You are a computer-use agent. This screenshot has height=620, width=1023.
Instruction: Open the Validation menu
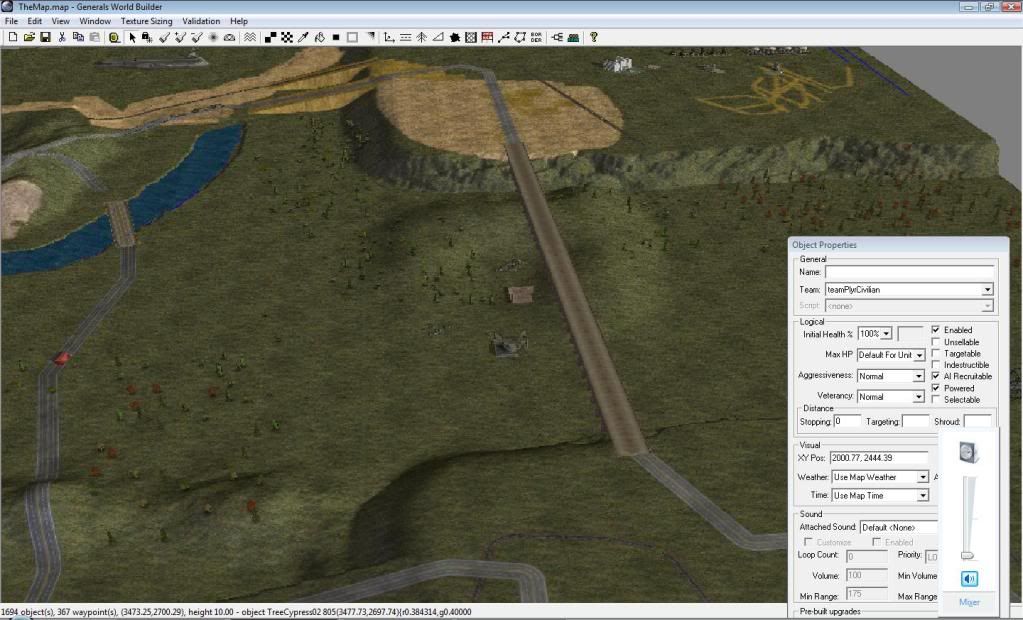pos(201,21)
